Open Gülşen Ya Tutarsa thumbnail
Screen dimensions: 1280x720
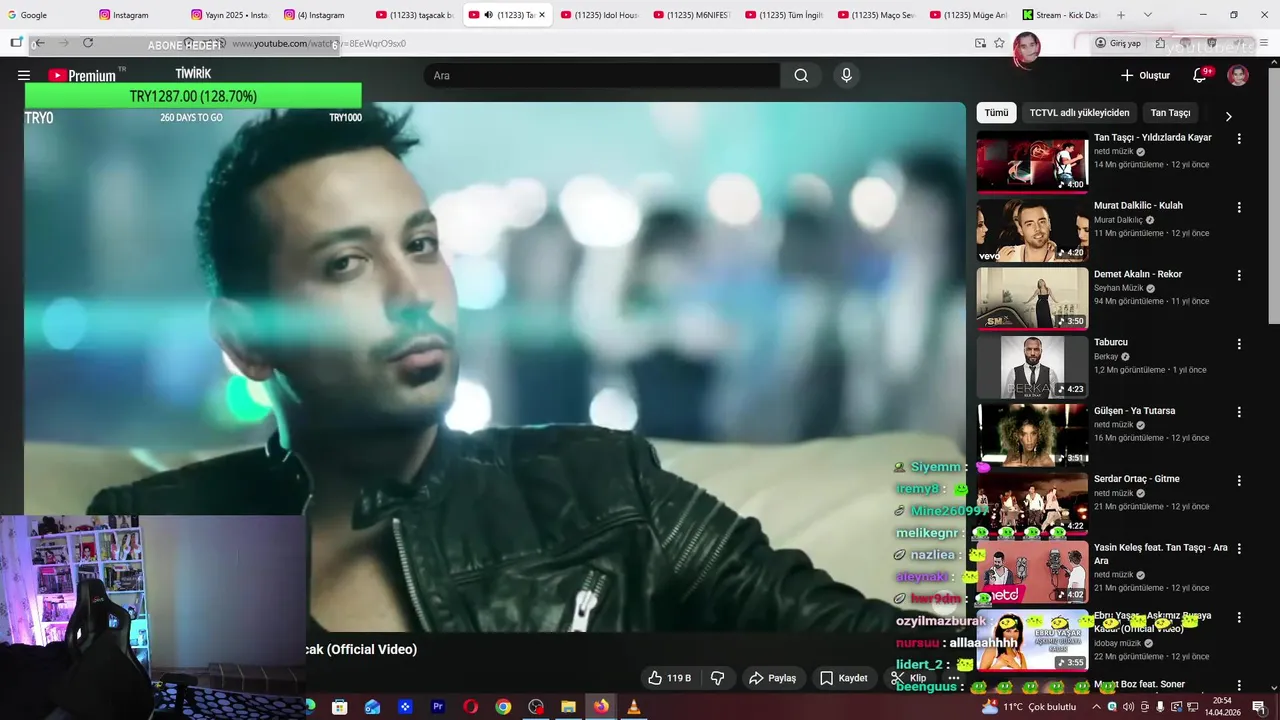1032,434
